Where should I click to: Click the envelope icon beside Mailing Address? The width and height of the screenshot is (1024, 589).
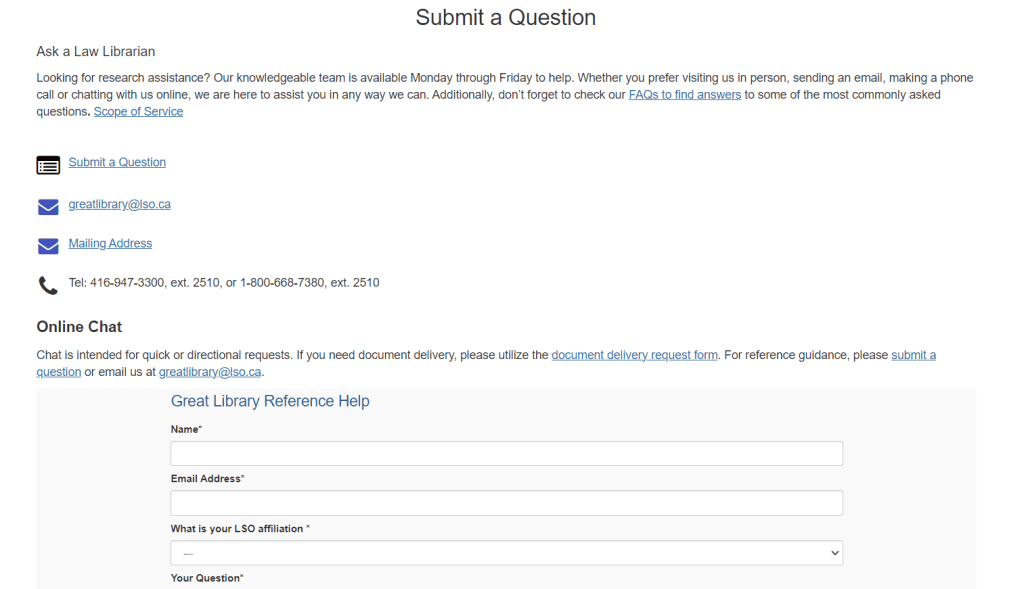click(x=48, y=246)
